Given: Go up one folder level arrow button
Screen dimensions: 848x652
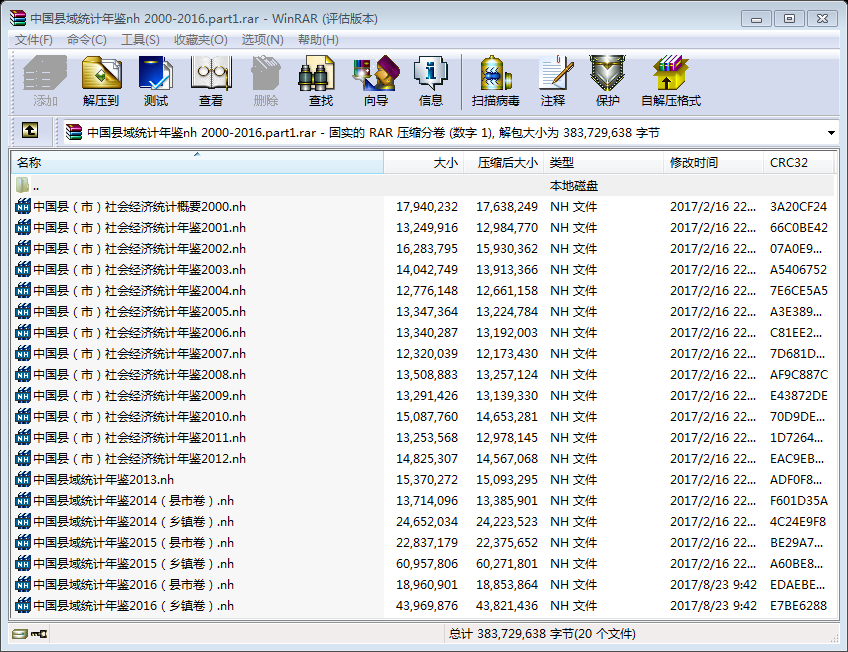Looking at the screenshot, I should coord(30,130).
